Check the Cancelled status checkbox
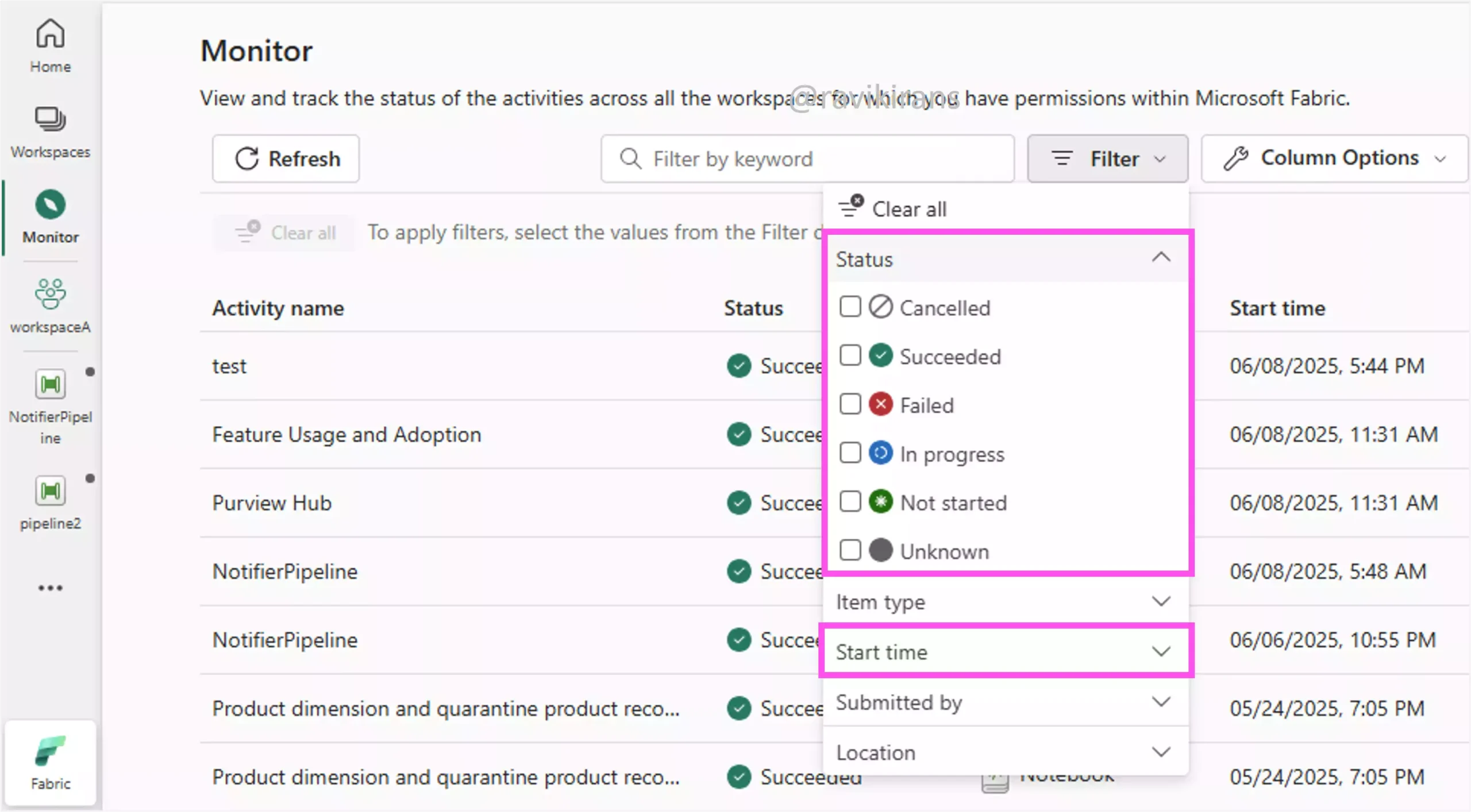Screen dimensions: 1471x812 (850, 307)
